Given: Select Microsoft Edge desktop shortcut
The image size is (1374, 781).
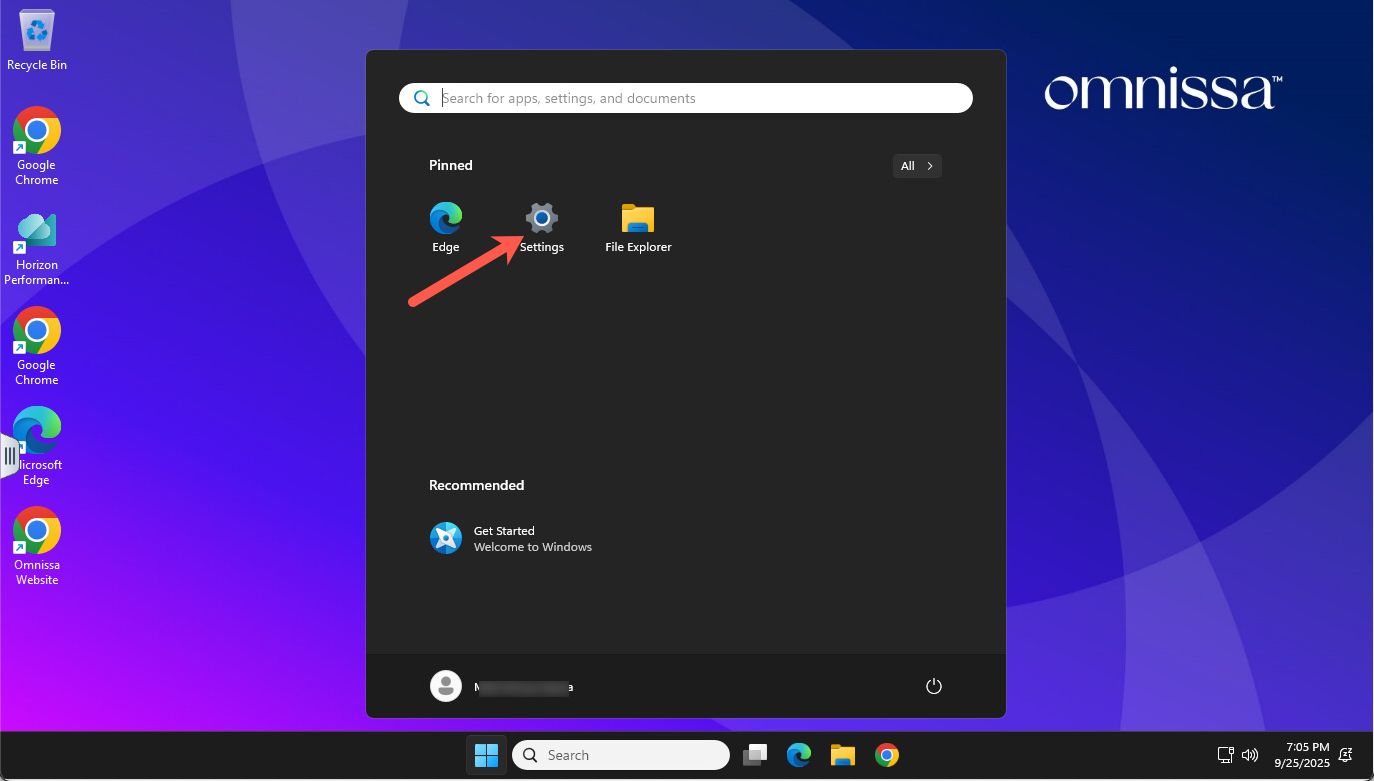Looking at the screenshot, I should pyautogui.click(x=37, y=446).
